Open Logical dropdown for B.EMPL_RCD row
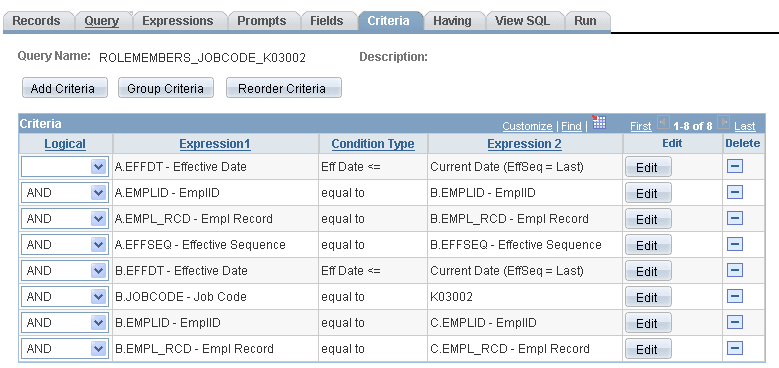Screen dimensions: 779x368 click(65, 349)
